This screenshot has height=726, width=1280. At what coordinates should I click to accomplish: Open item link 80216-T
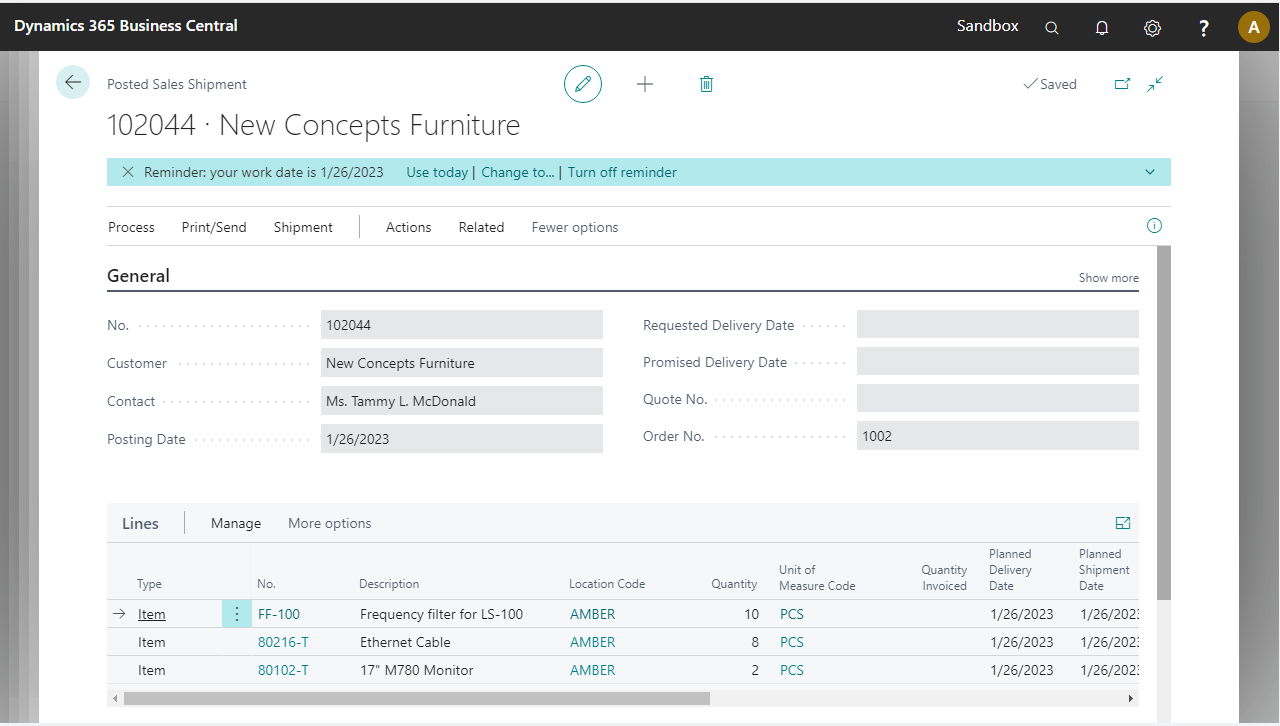283,642
